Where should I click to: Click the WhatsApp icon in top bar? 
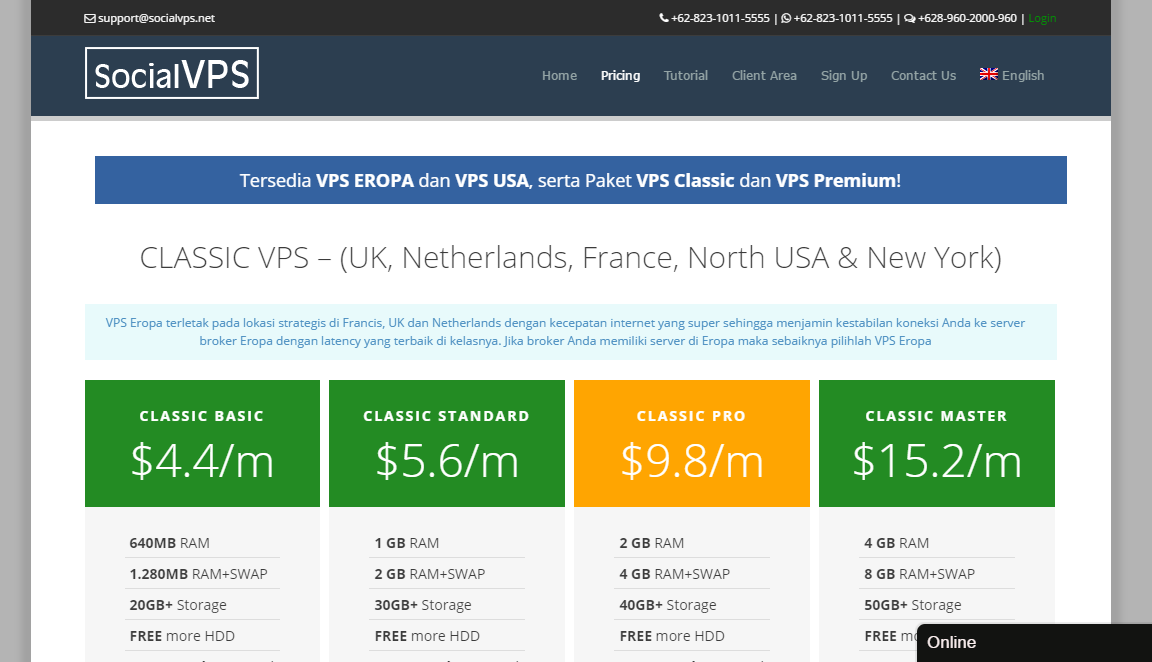point(786,18)
